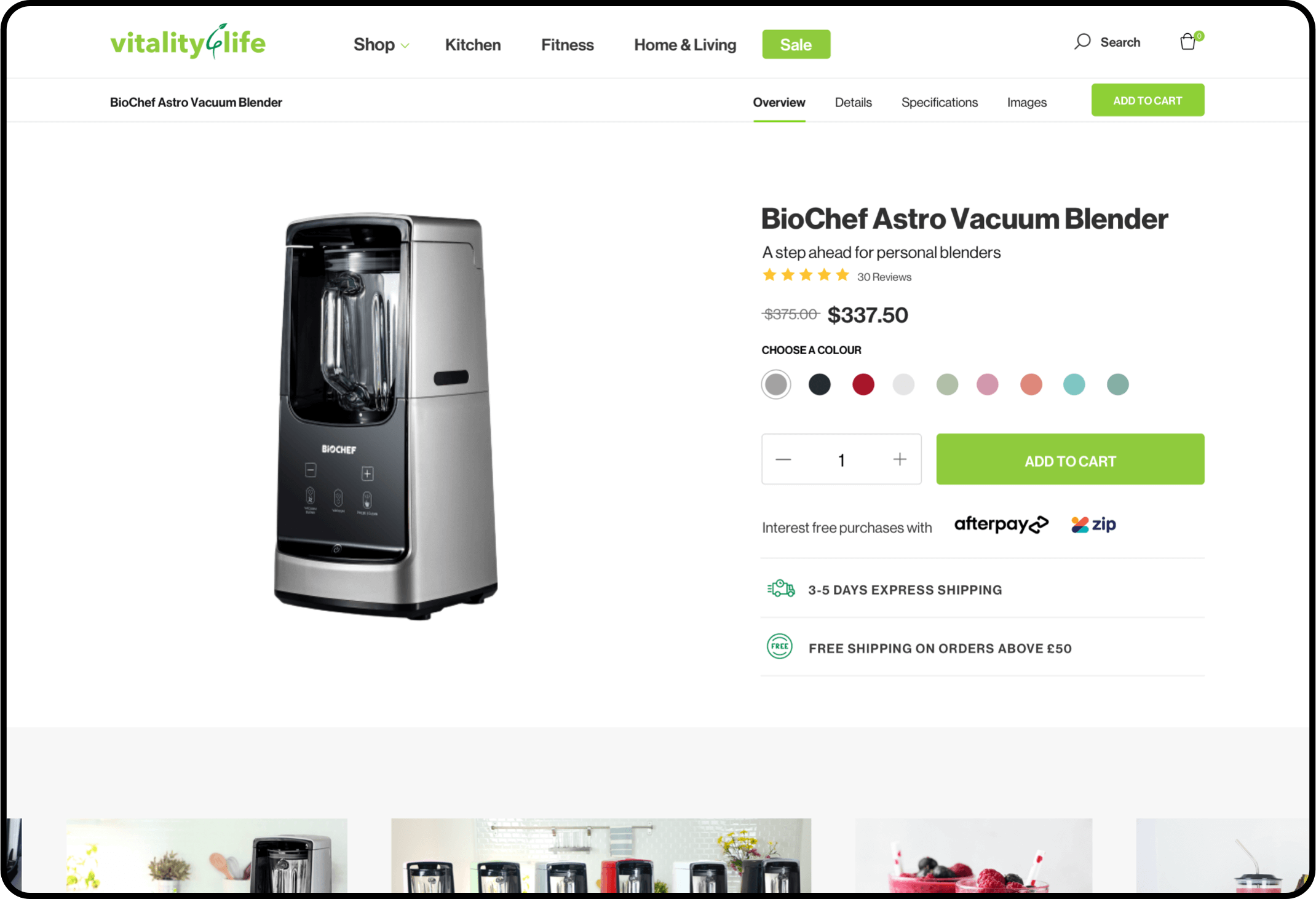
Task: Open the shopping cart bag icon
Action: coord(1189,42)
